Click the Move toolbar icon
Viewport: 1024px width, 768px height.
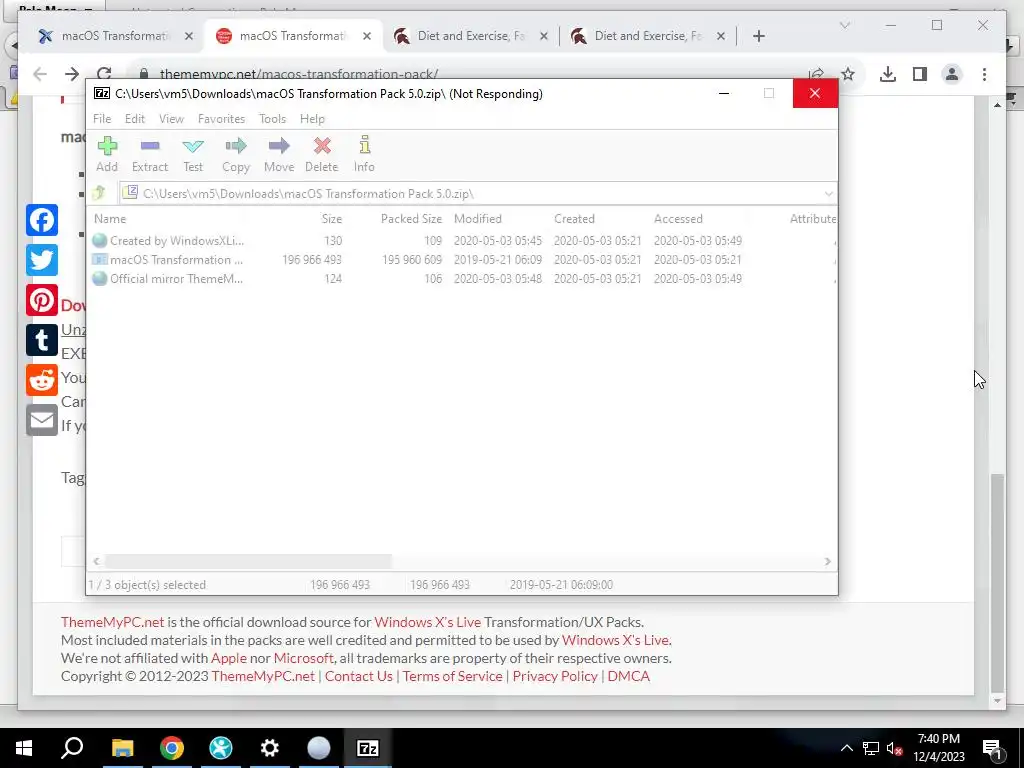tap(279, 154)
